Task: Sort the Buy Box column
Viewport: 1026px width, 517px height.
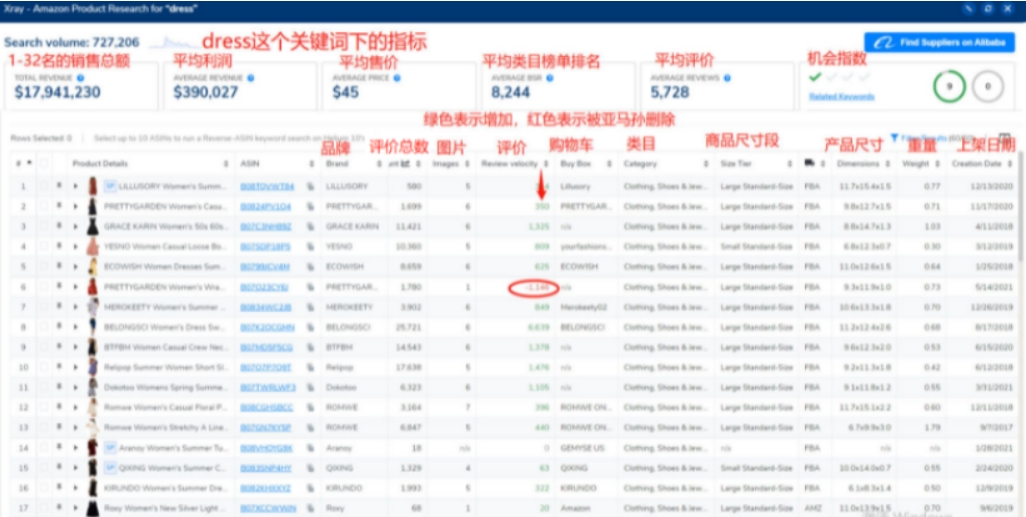Action: point(609,164)
